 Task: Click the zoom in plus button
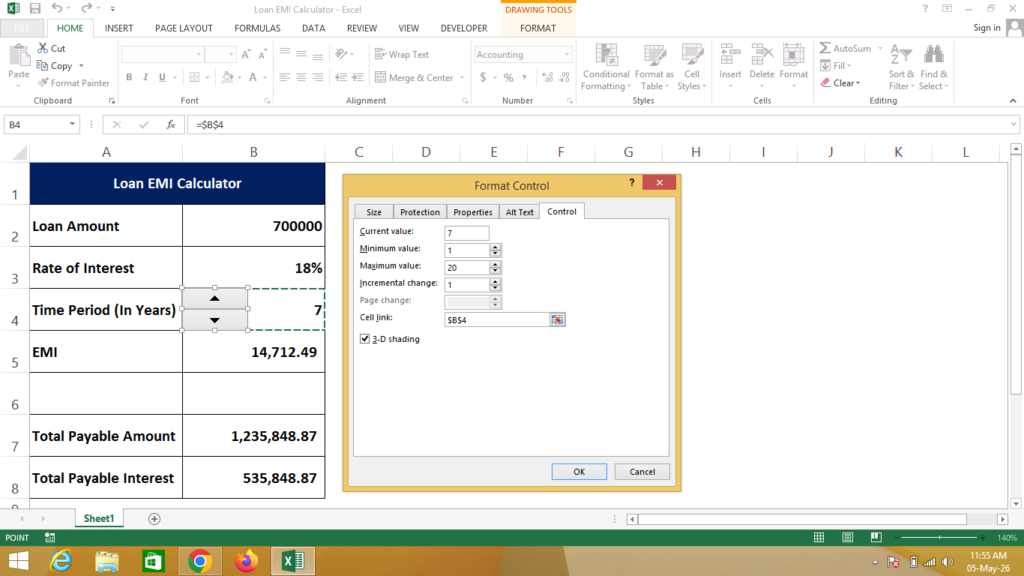coord(982,537)
